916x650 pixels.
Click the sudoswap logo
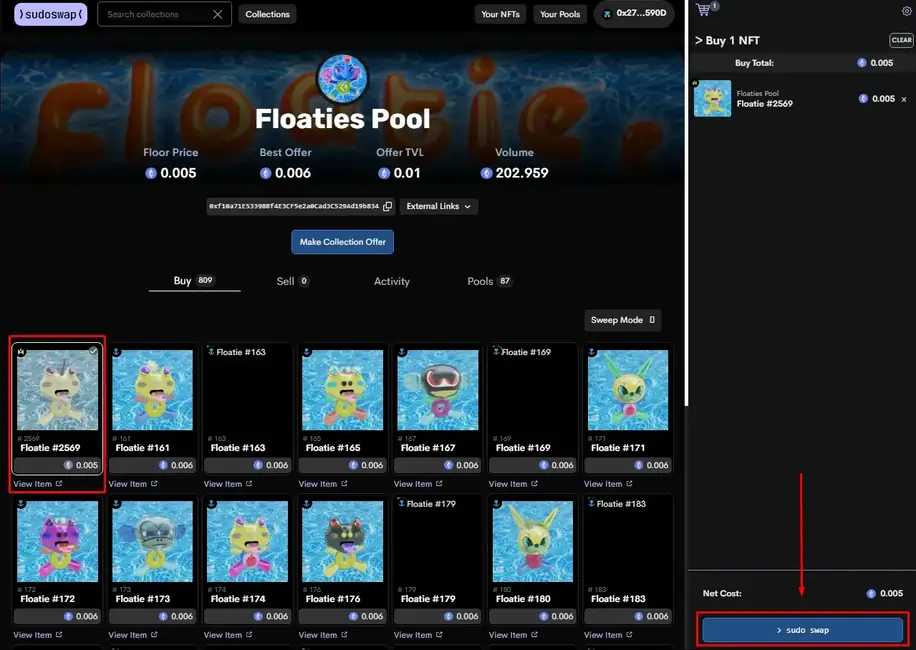click(51, 14)
